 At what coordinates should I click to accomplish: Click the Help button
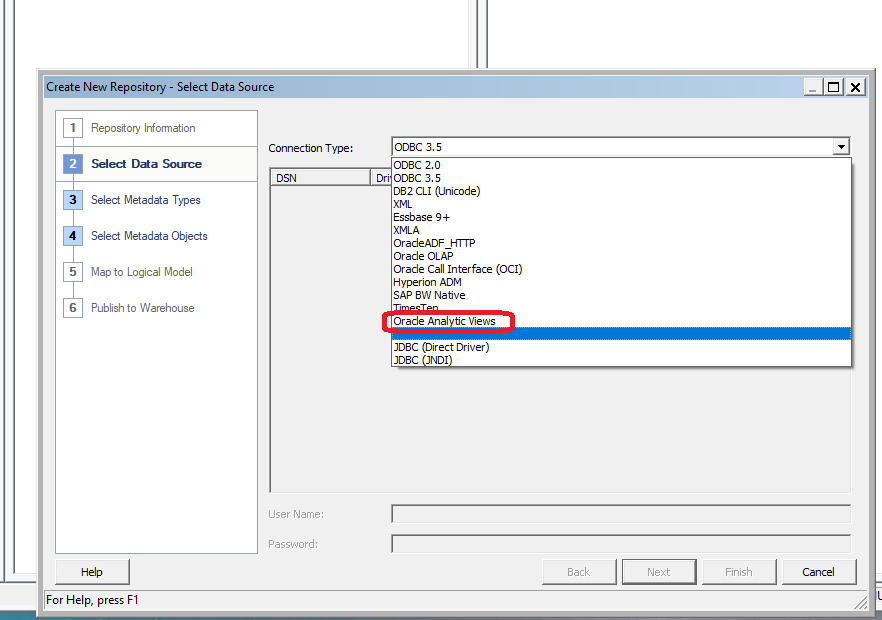(x=92, y=572)
